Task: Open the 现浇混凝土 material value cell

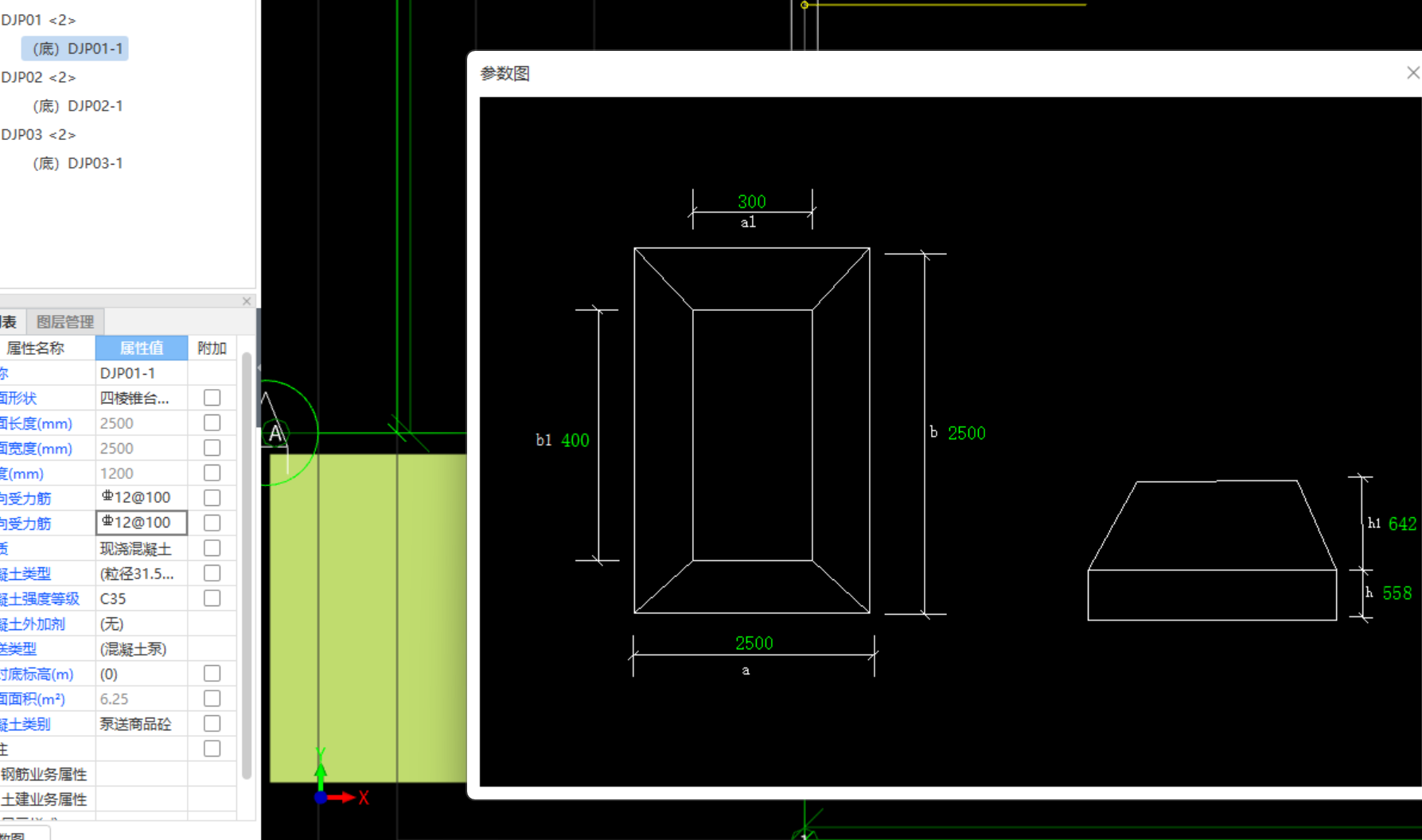Action: [x=142, y=548]
